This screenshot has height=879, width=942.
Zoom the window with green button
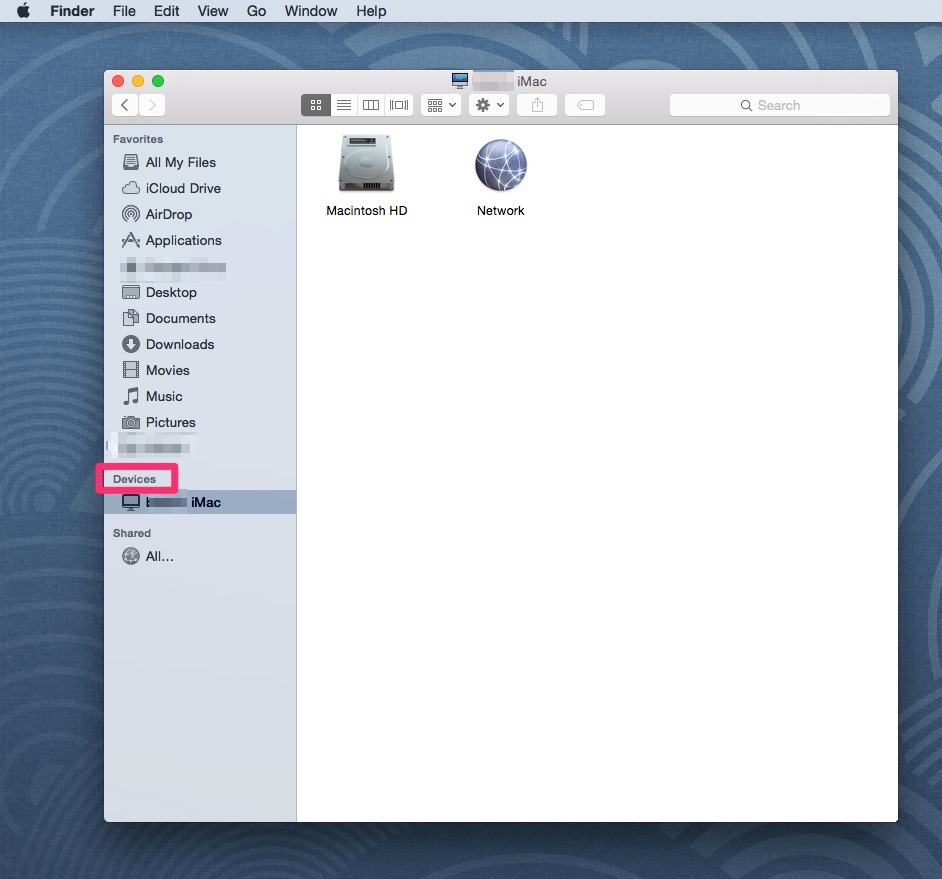point(158,81)
